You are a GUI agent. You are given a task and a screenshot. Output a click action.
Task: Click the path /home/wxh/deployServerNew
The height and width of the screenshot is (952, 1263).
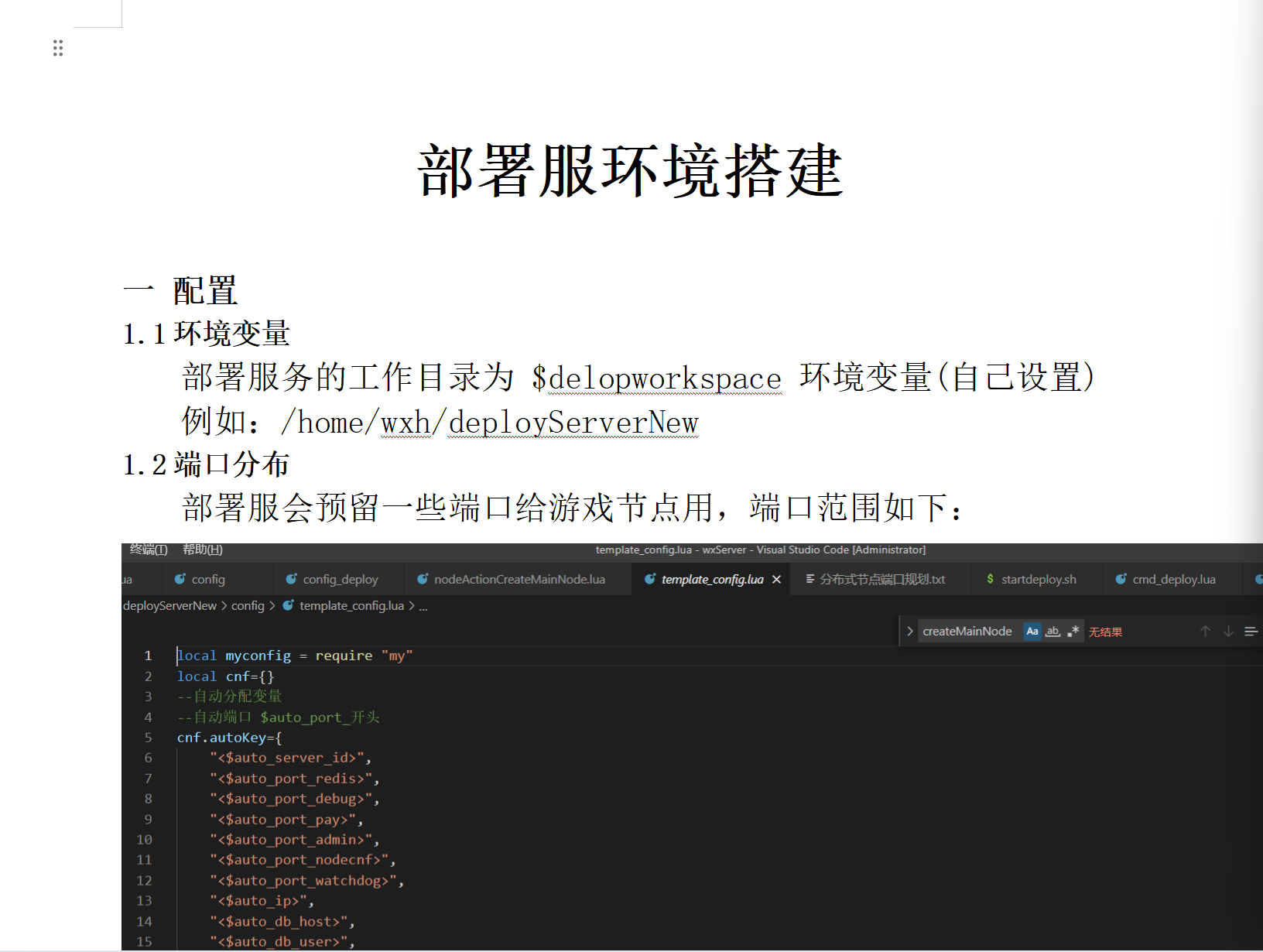pos(489,423)
